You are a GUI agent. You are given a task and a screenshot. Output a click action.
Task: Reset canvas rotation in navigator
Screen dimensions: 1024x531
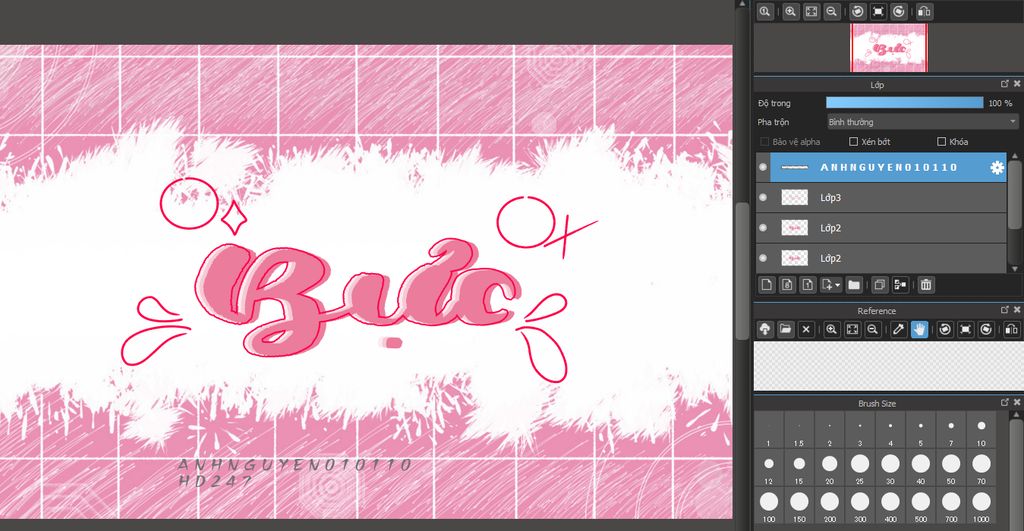pos(878,12)
